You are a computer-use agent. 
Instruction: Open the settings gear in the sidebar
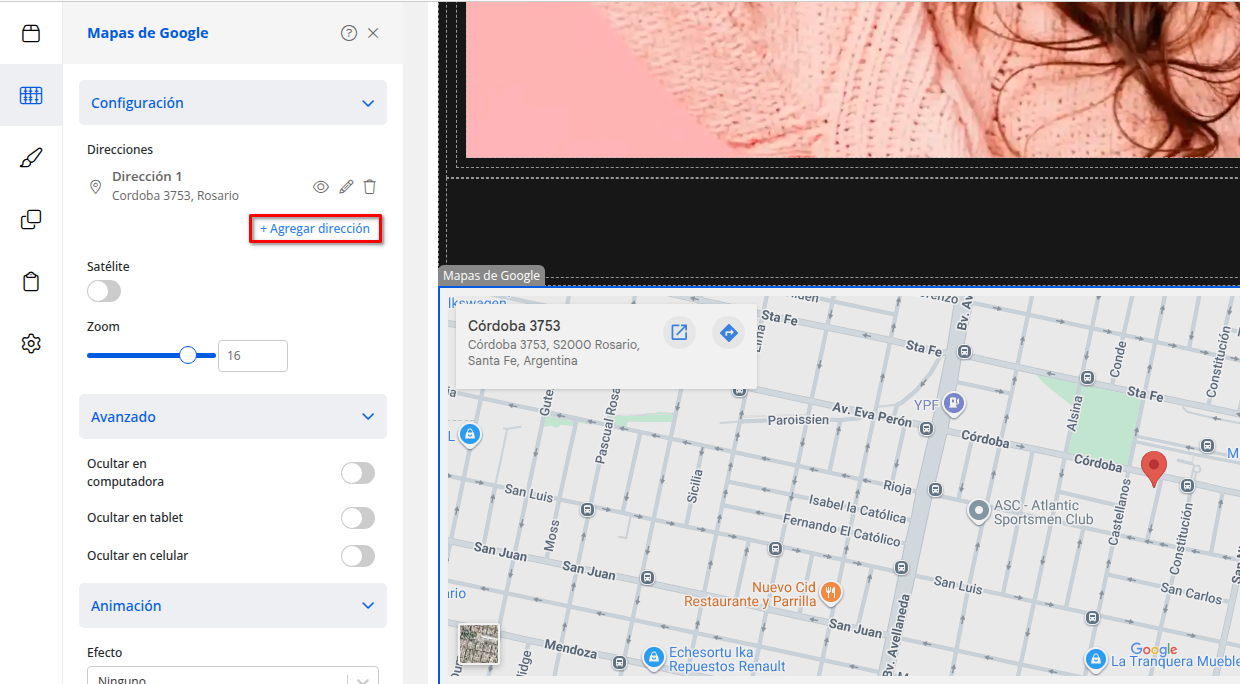31,343
